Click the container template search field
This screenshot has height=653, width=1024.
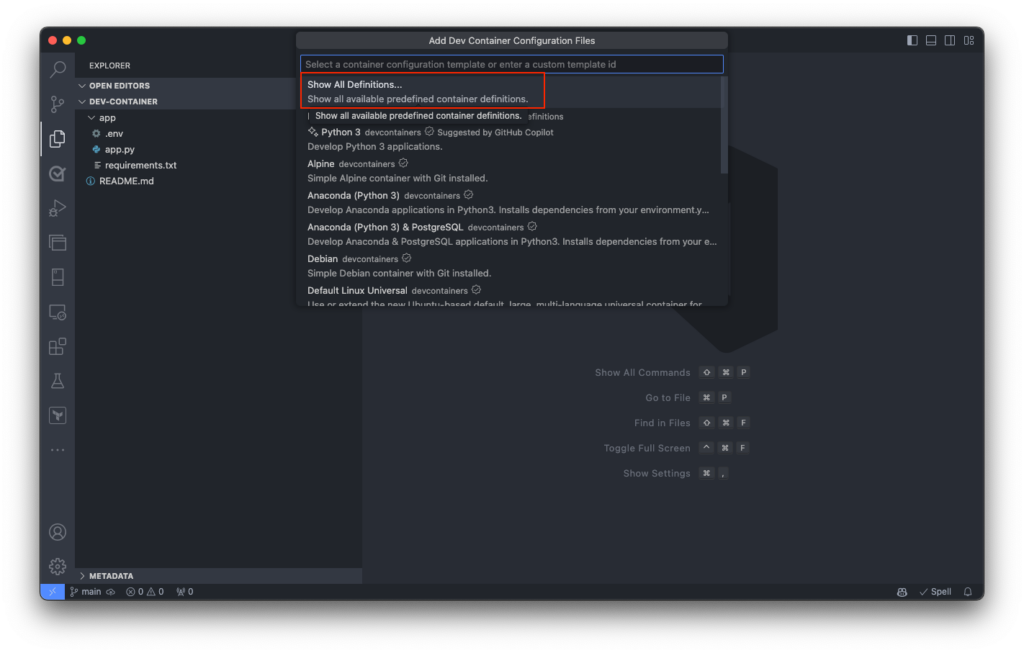coord(511,63)
